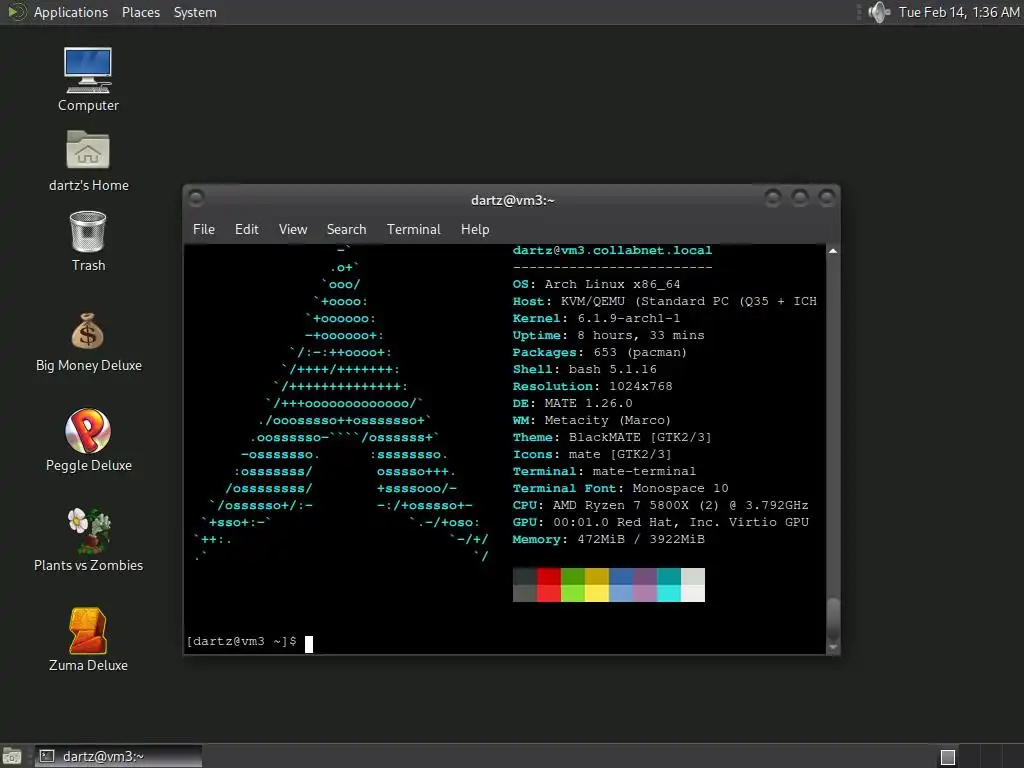The height and width of the screenshot is (768, 1024).
Task: Click the yellow color block in neofetch palette
Action: tap(597, 593)
